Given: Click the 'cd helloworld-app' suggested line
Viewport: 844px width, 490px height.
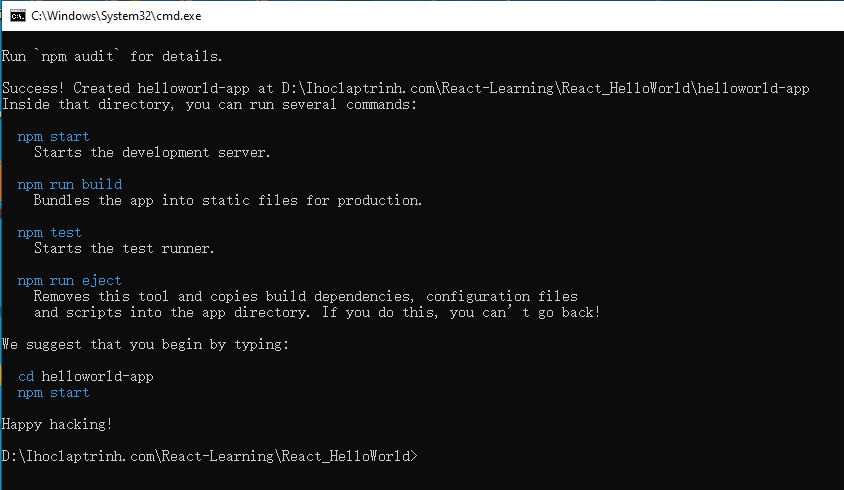Looking at the screenshot, I should [x=86, y=376].
